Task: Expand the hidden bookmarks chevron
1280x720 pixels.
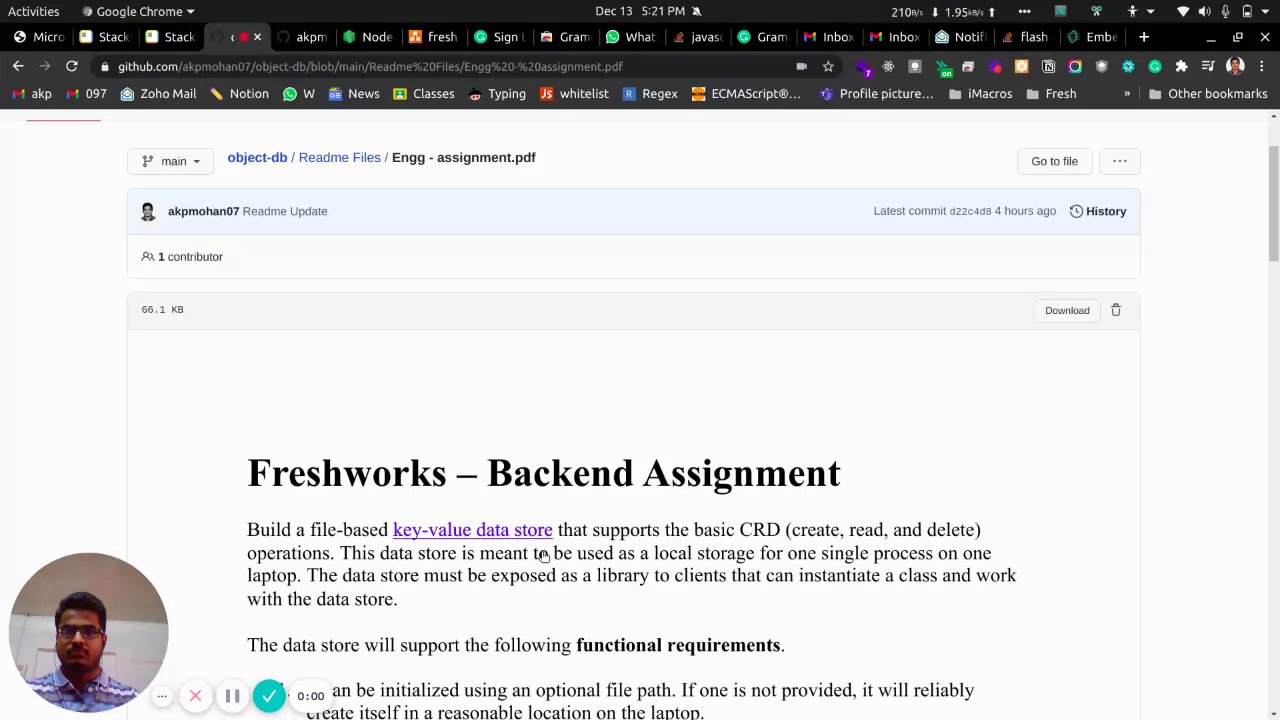Action: [1127, 94]
